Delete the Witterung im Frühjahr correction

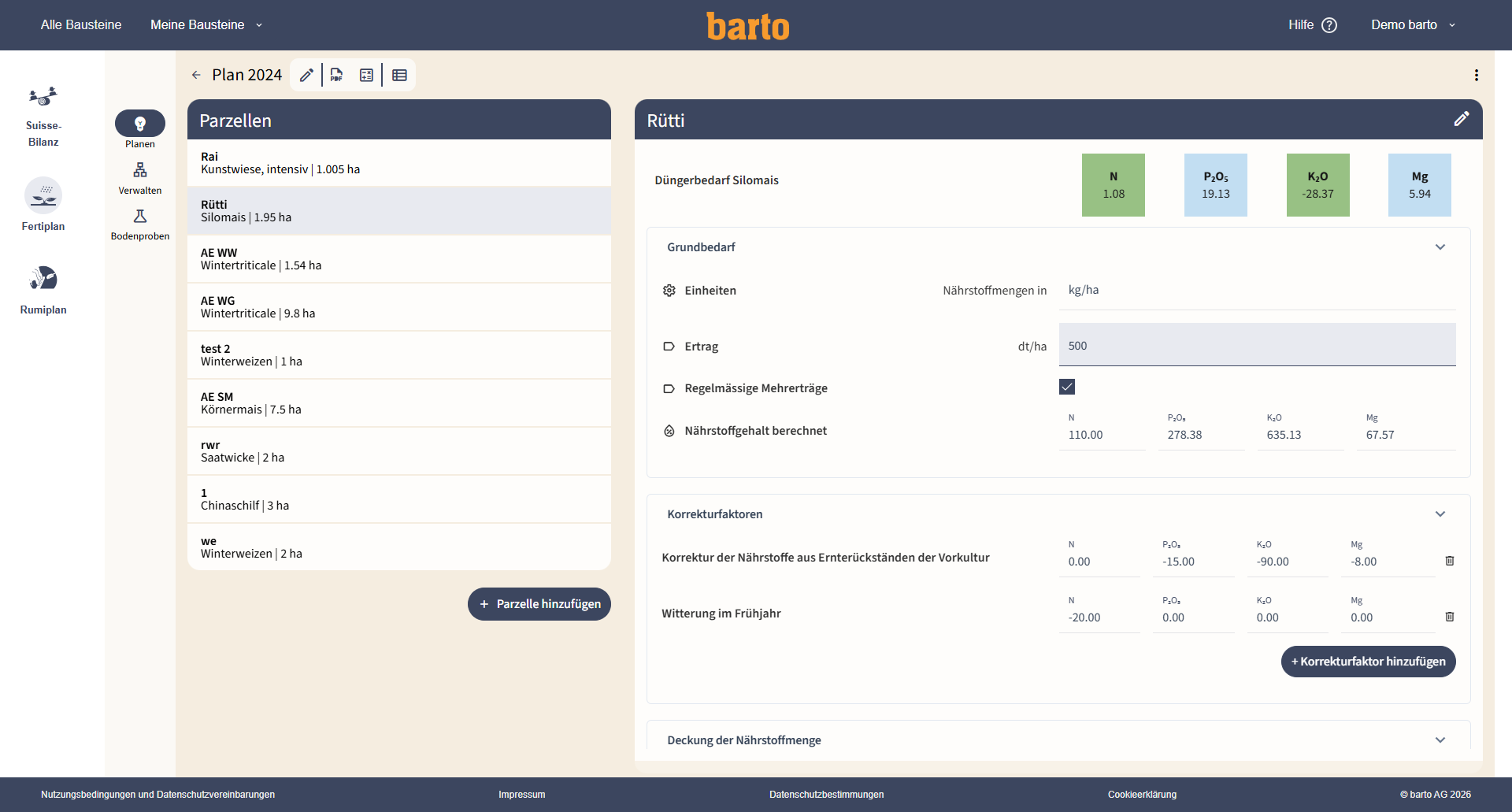coord(1450,617)
